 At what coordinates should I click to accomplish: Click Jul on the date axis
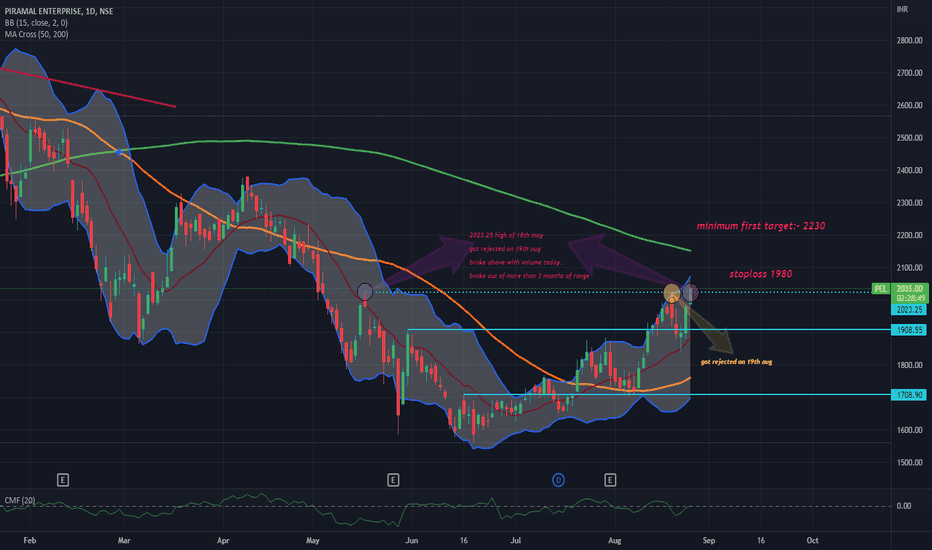pos(515,540)
